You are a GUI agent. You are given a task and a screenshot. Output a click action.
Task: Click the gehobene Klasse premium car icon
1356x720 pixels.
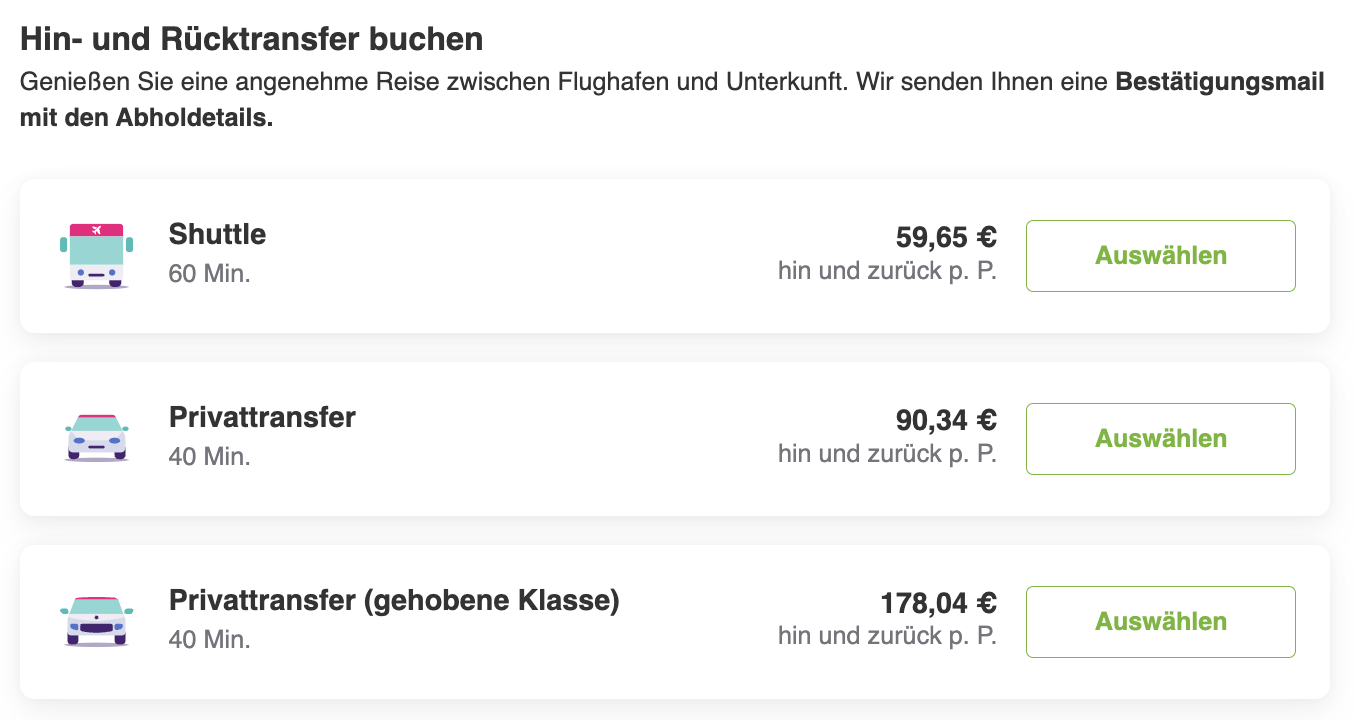[96, 621]
